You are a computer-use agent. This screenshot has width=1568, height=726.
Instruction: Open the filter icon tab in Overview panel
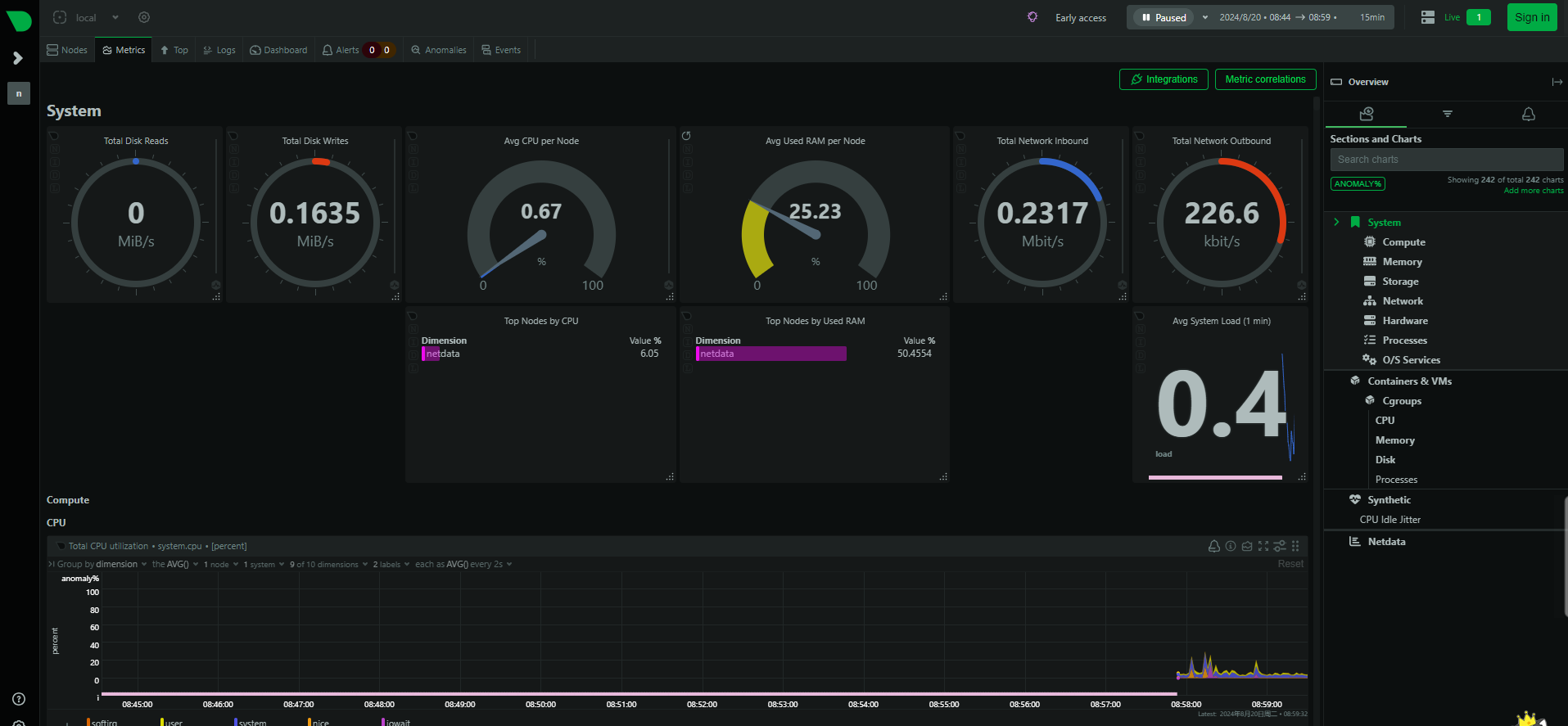click(x=1447, y=114)
